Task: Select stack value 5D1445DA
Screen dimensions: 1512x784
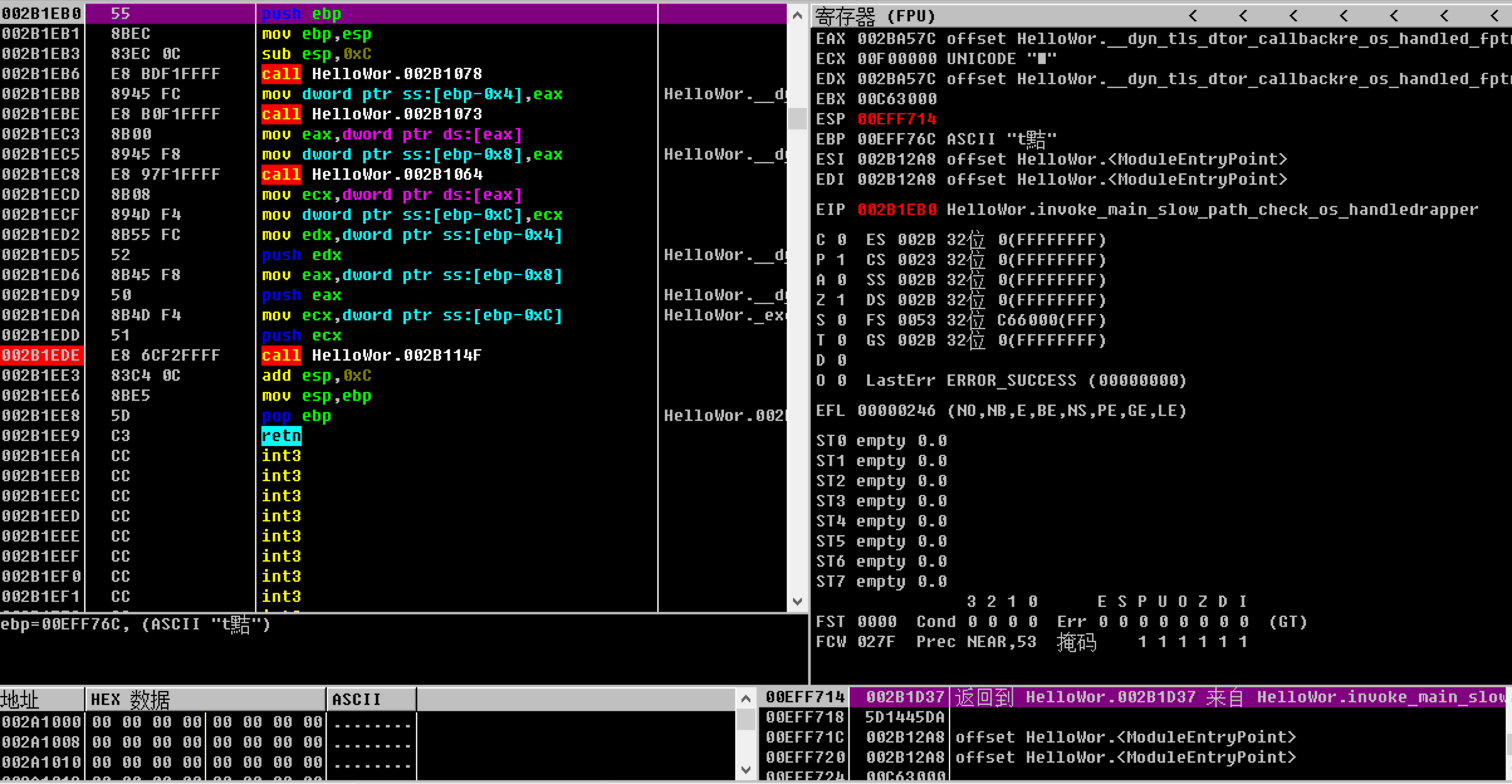Action: click(905, 717)
